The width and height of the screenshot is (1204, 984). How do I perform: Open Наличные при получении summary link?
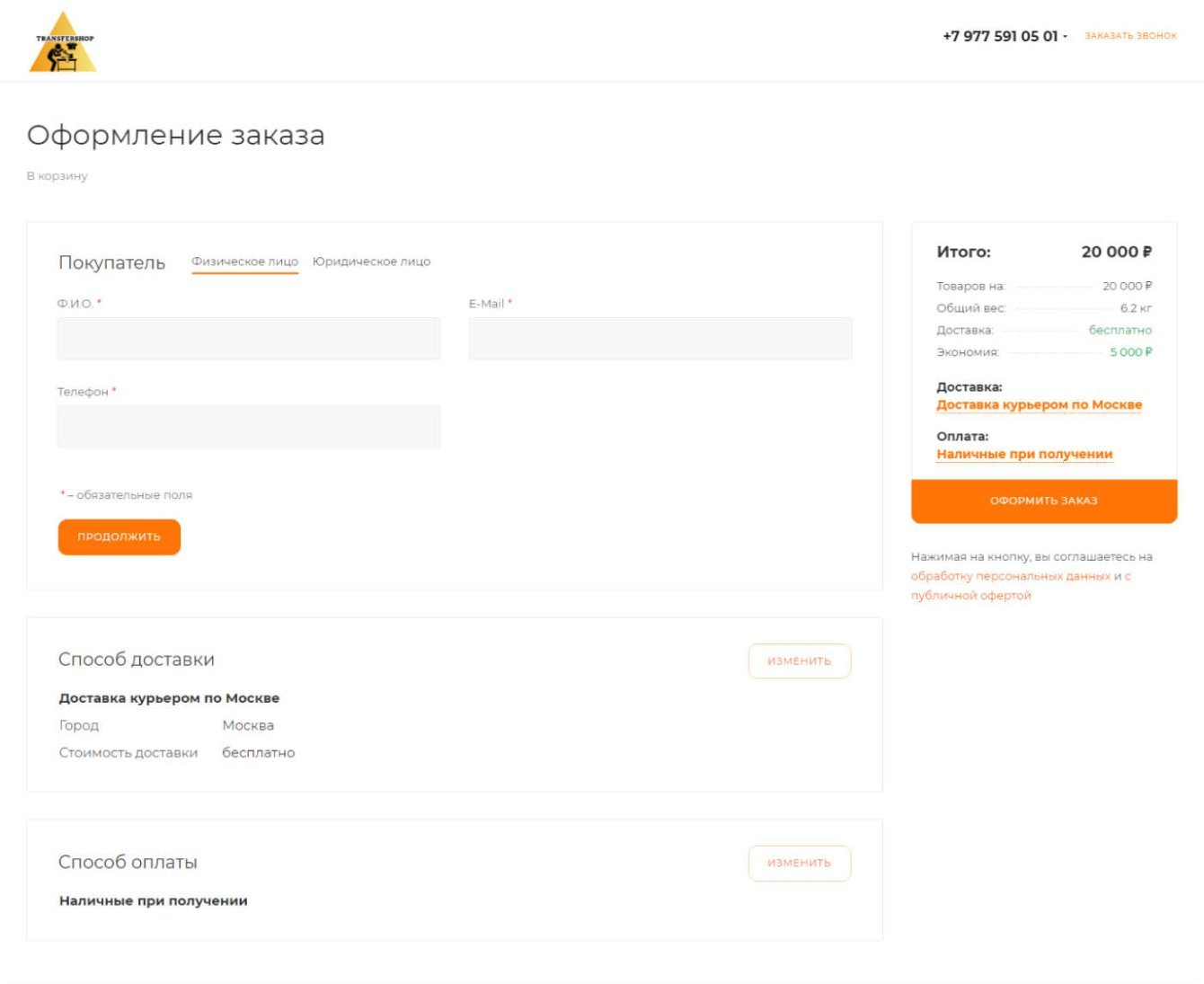[x=1024, y=455]
